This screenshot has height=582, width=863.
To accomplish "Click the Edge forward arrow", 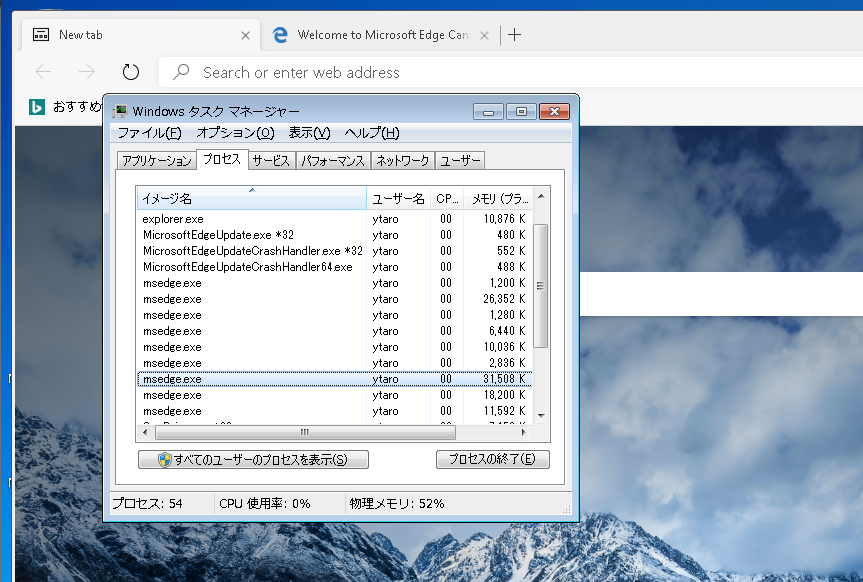I will pos(87,72).
